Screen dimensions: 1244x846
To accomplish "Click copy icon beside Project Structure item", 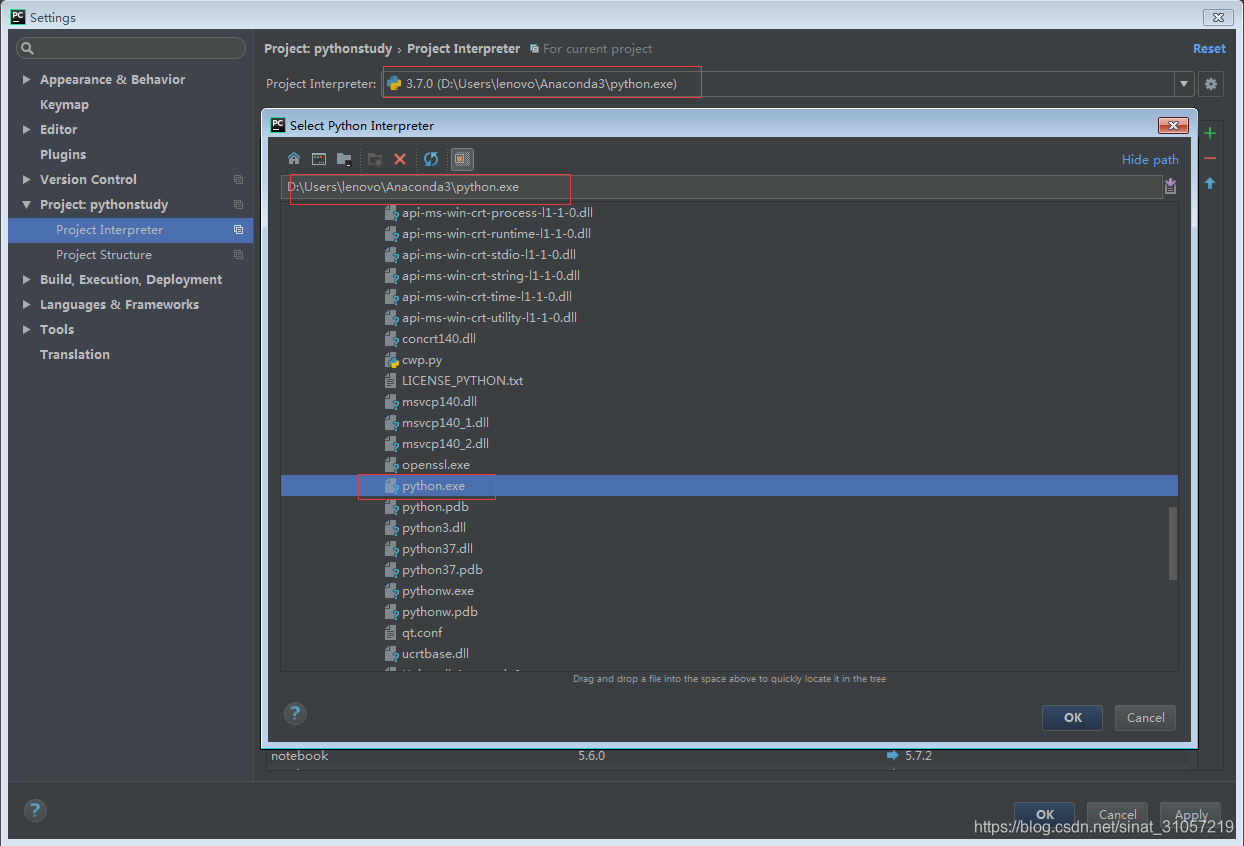I will (238, 255).
